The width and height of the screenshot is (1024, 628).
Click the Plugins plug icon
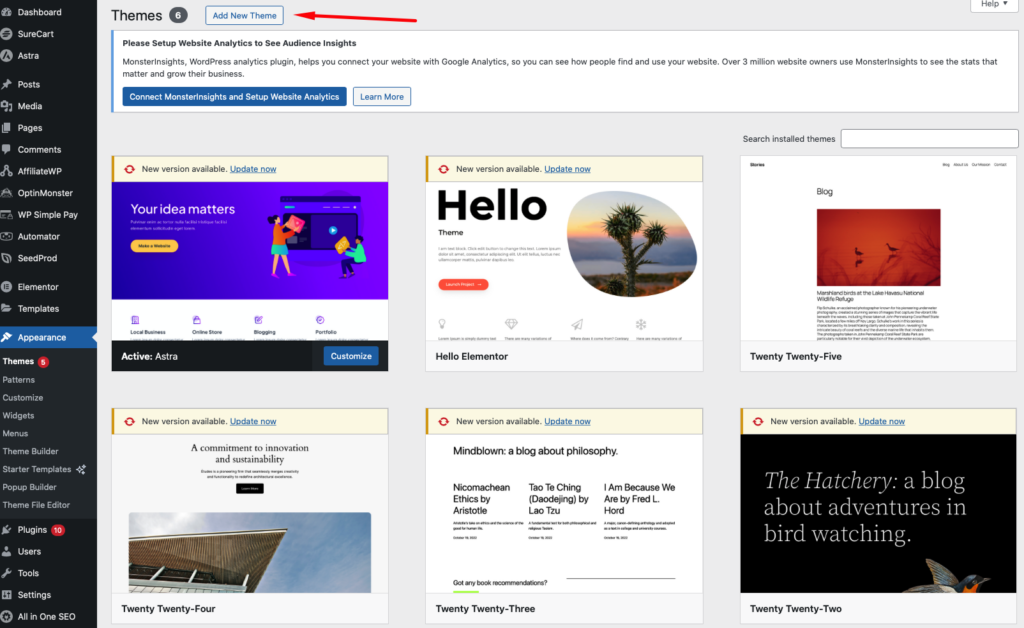(8, 530)
